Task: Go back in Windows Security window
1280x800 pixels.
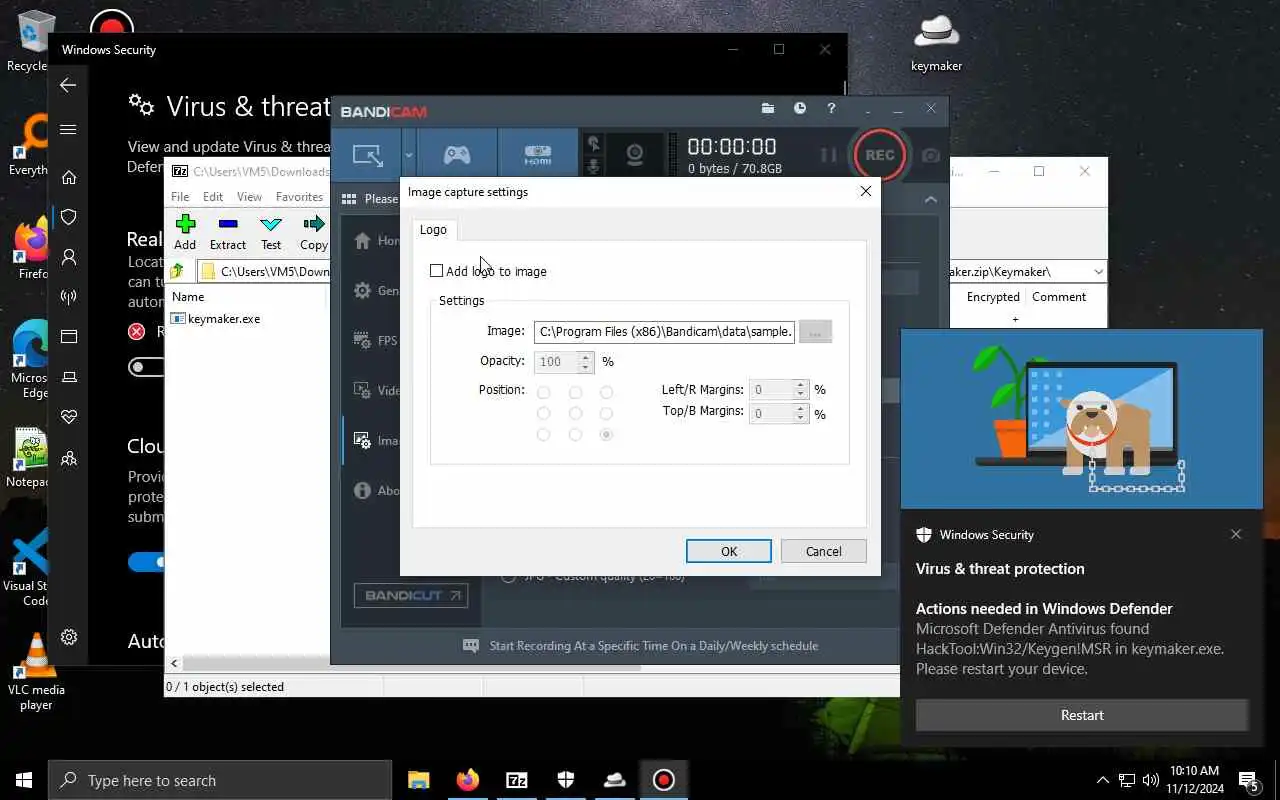Action: 68,86
